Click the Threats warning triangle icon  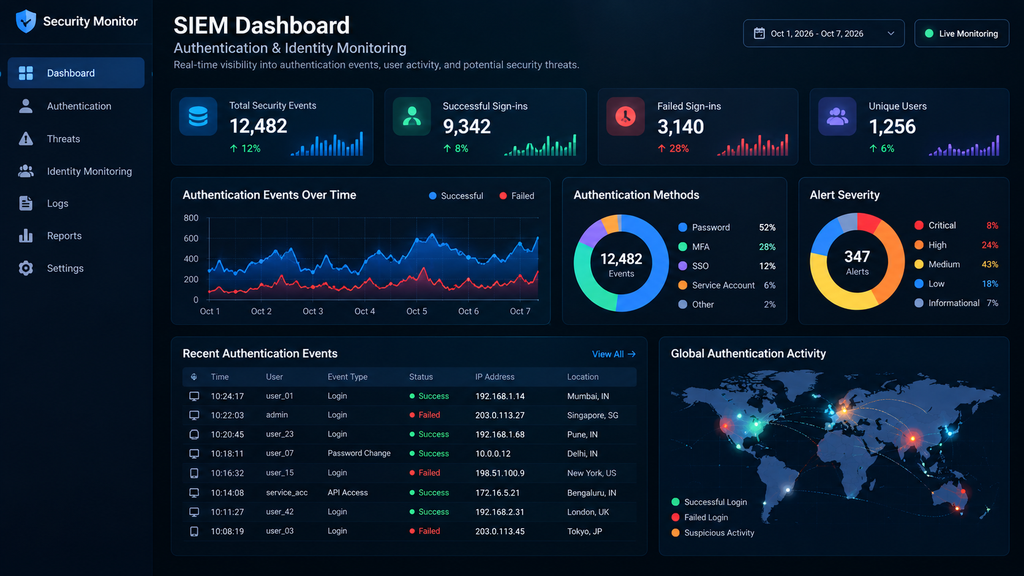coord(25,138)
